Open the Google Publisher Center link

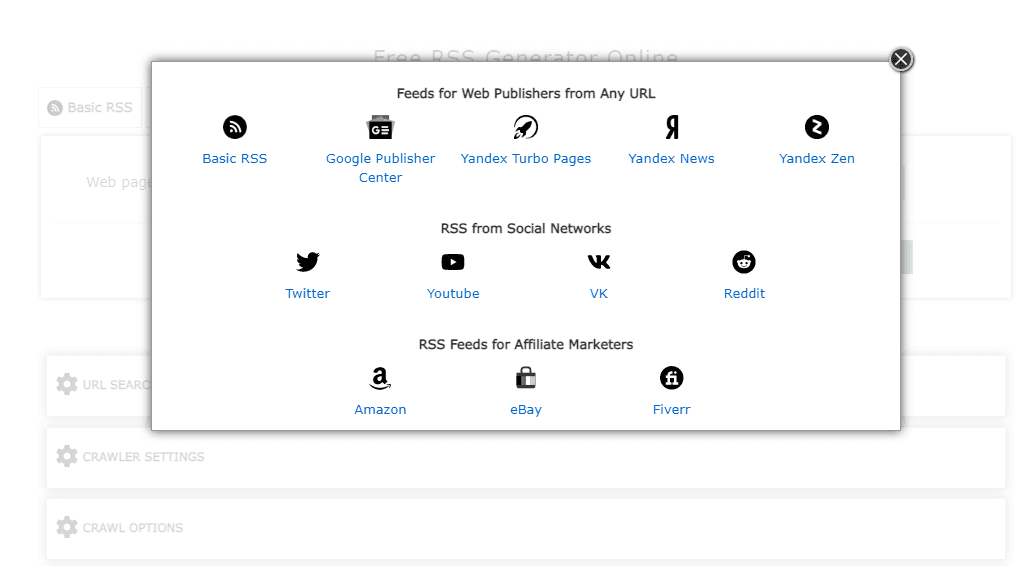pyautogui.click(x=380, y=168)
